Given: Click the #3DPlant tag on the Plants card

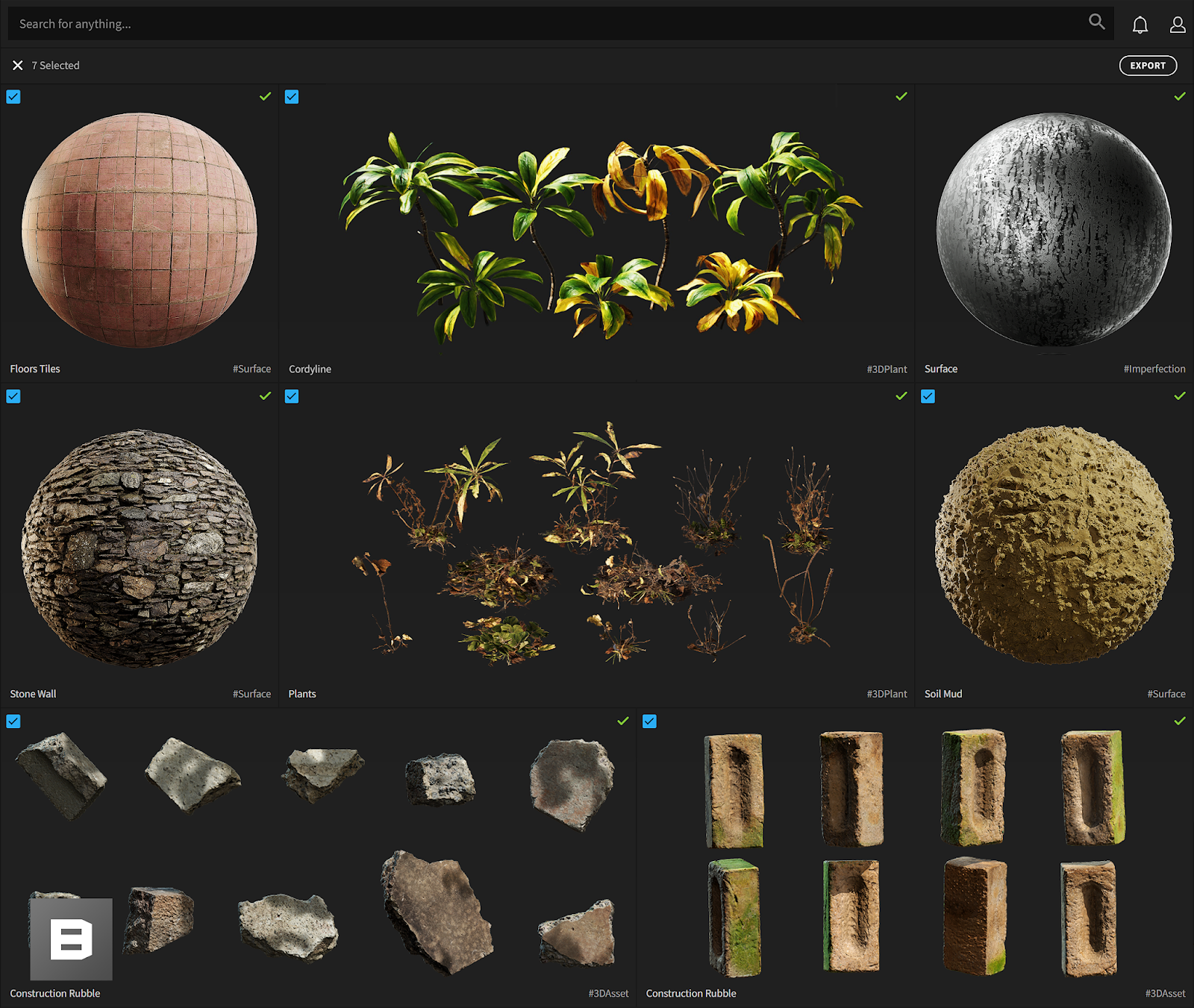Looking at the screenshot, I should pos(887,694).
